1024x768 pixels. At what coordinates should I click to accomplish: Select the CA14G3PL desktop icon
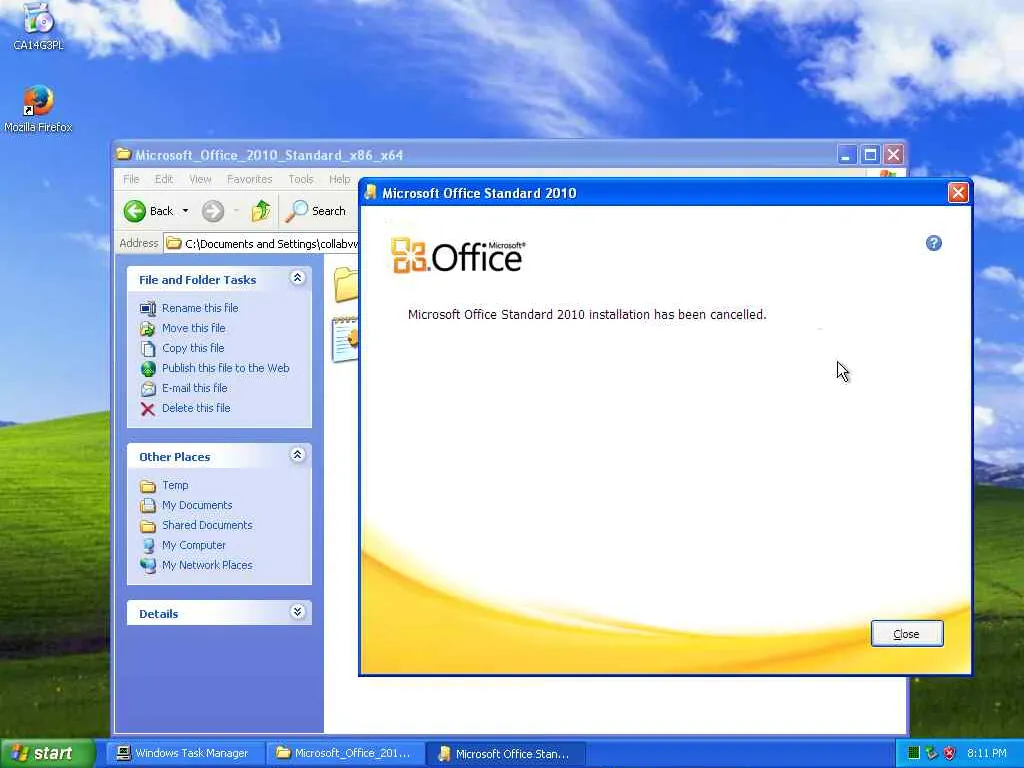tap(38, 26)
